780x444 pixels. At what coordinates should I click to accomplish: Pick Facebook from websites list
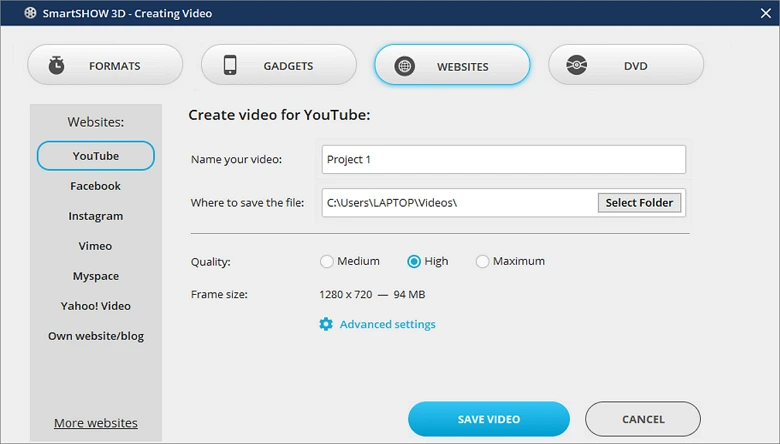tap(96, 186)
